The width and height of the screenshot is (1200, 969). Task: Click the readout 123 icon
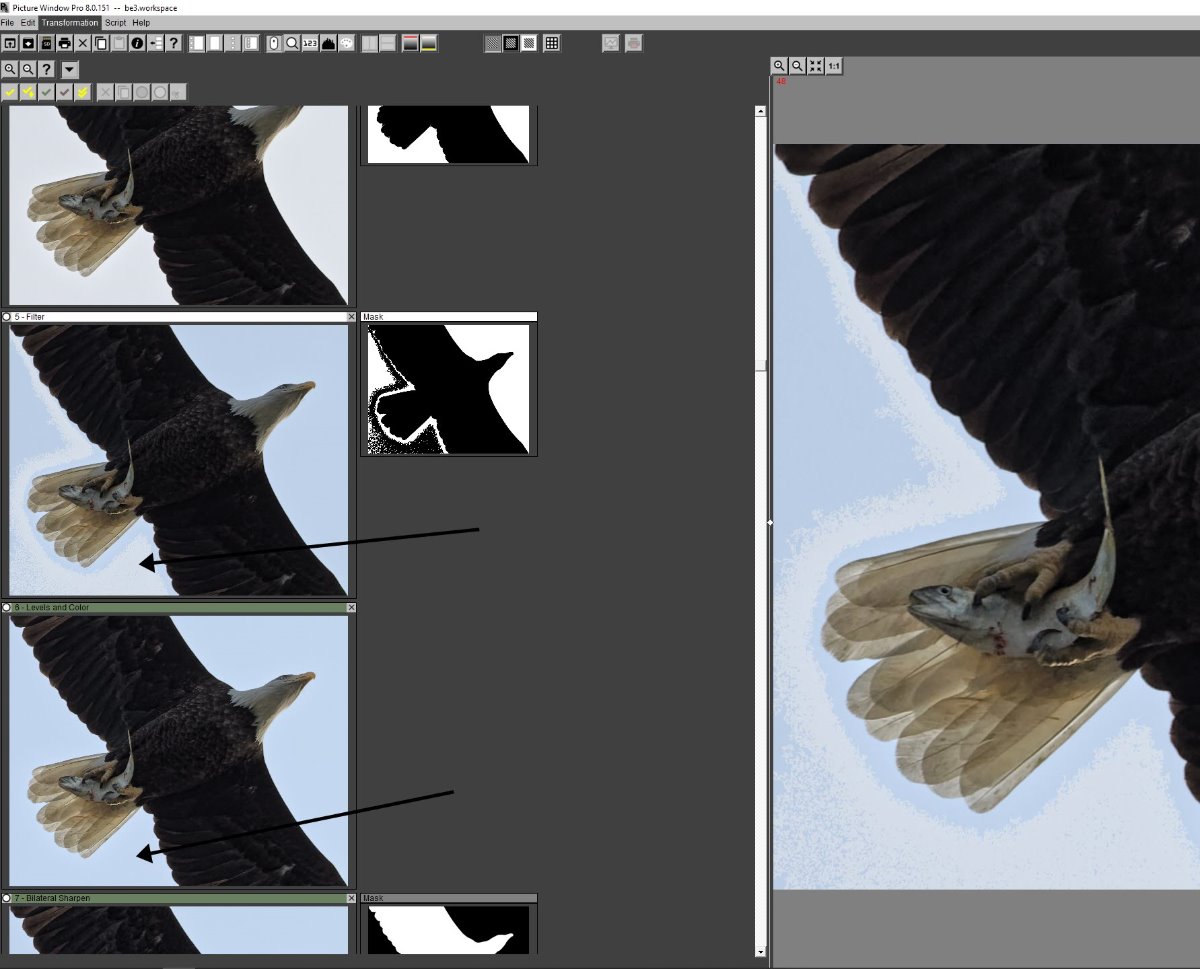coord(309,43)
